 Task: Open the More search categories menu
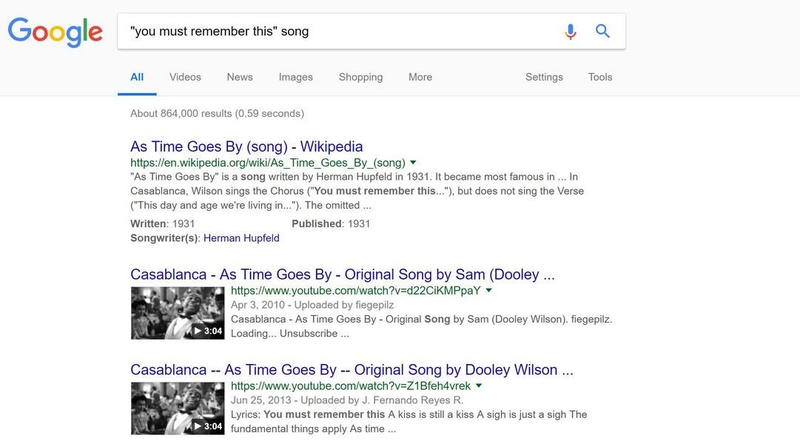[x=420, y=77]
